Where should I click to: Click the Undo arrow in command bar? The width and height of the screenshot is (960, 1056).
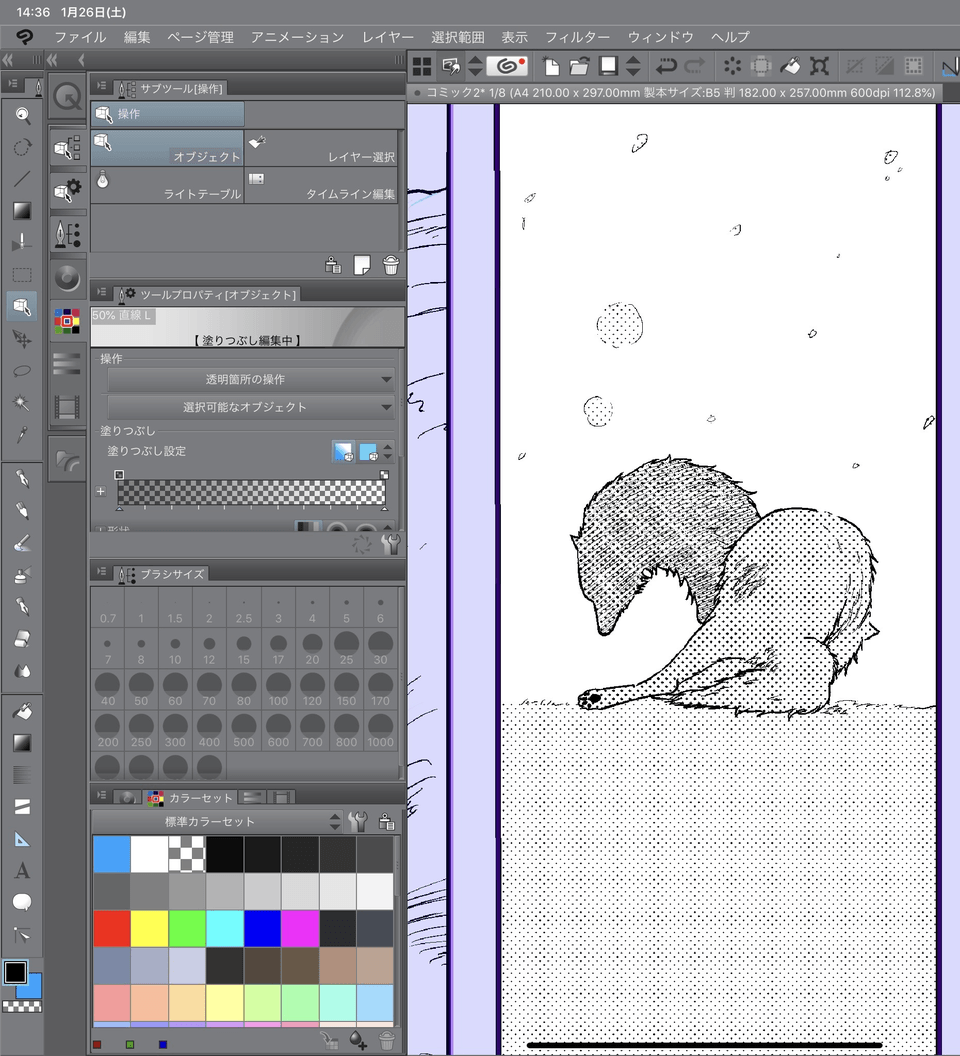666,66
